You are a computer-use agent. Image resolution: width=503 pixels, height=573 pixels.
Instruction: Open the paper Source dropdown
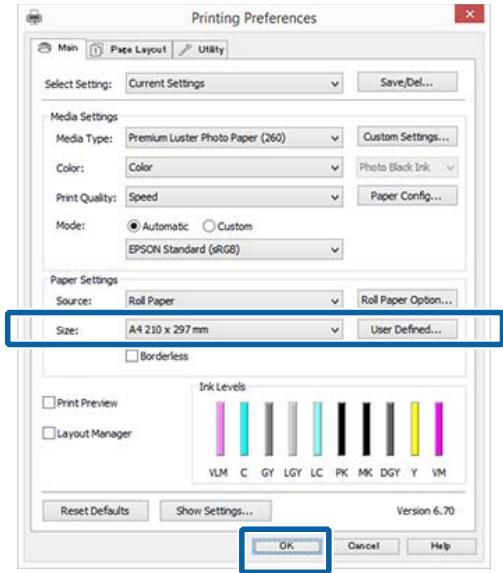pos(234,300)
